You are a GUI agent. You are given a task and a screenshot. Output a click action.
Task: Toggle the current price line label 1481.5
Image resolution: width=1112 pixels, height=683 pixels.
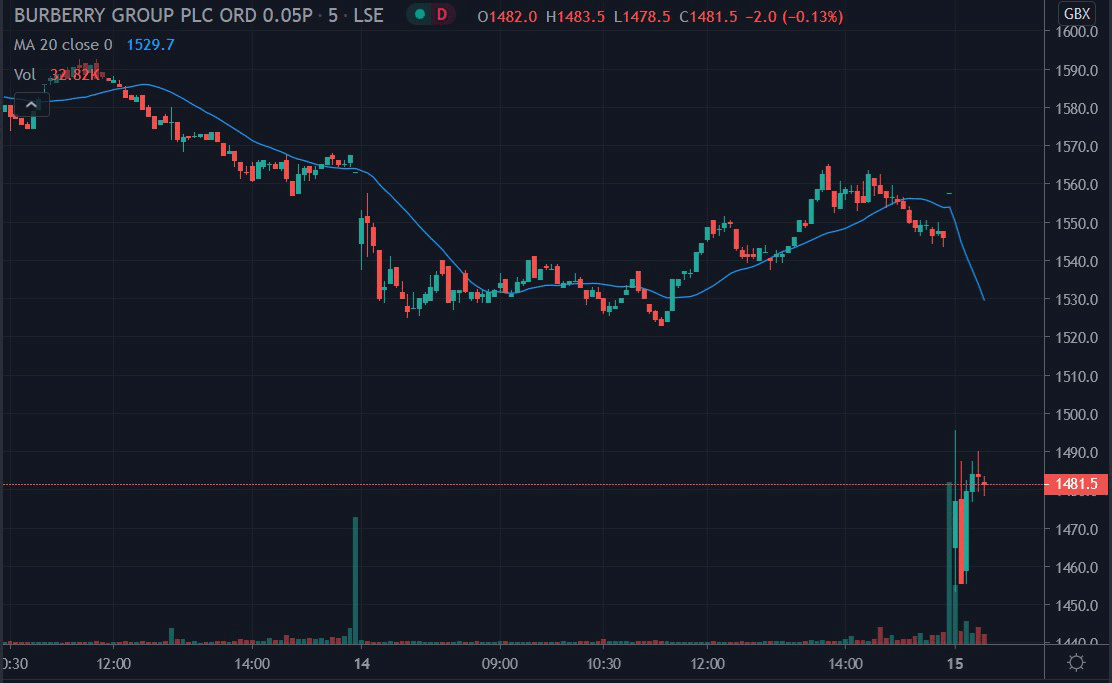[1078, 483]
